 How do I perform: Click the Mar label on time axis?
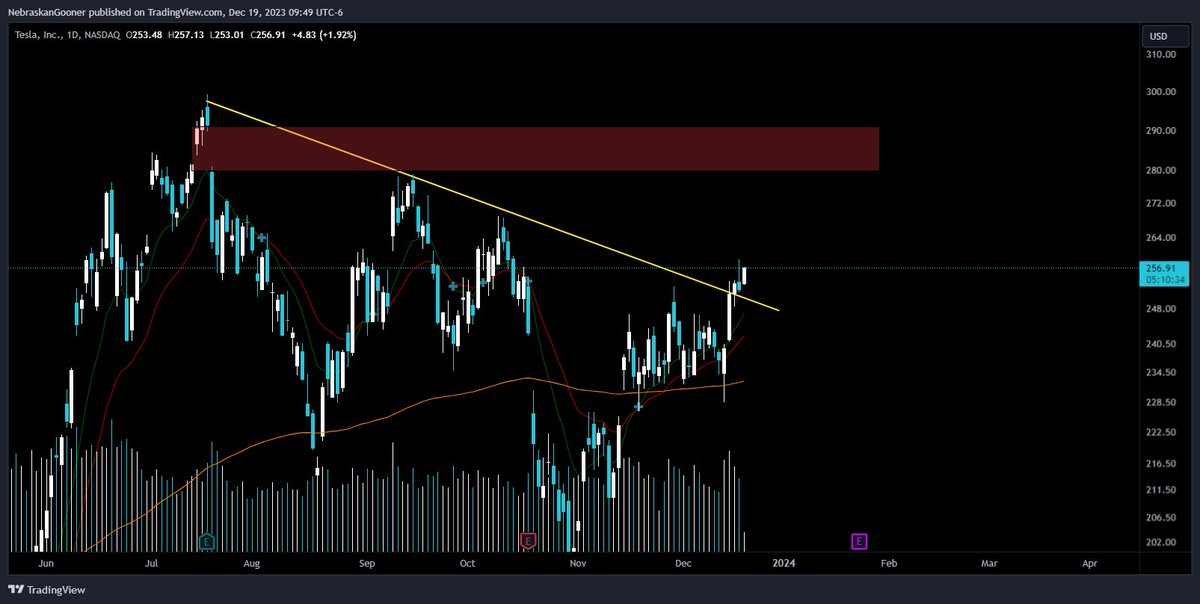[x=989, y=564]
